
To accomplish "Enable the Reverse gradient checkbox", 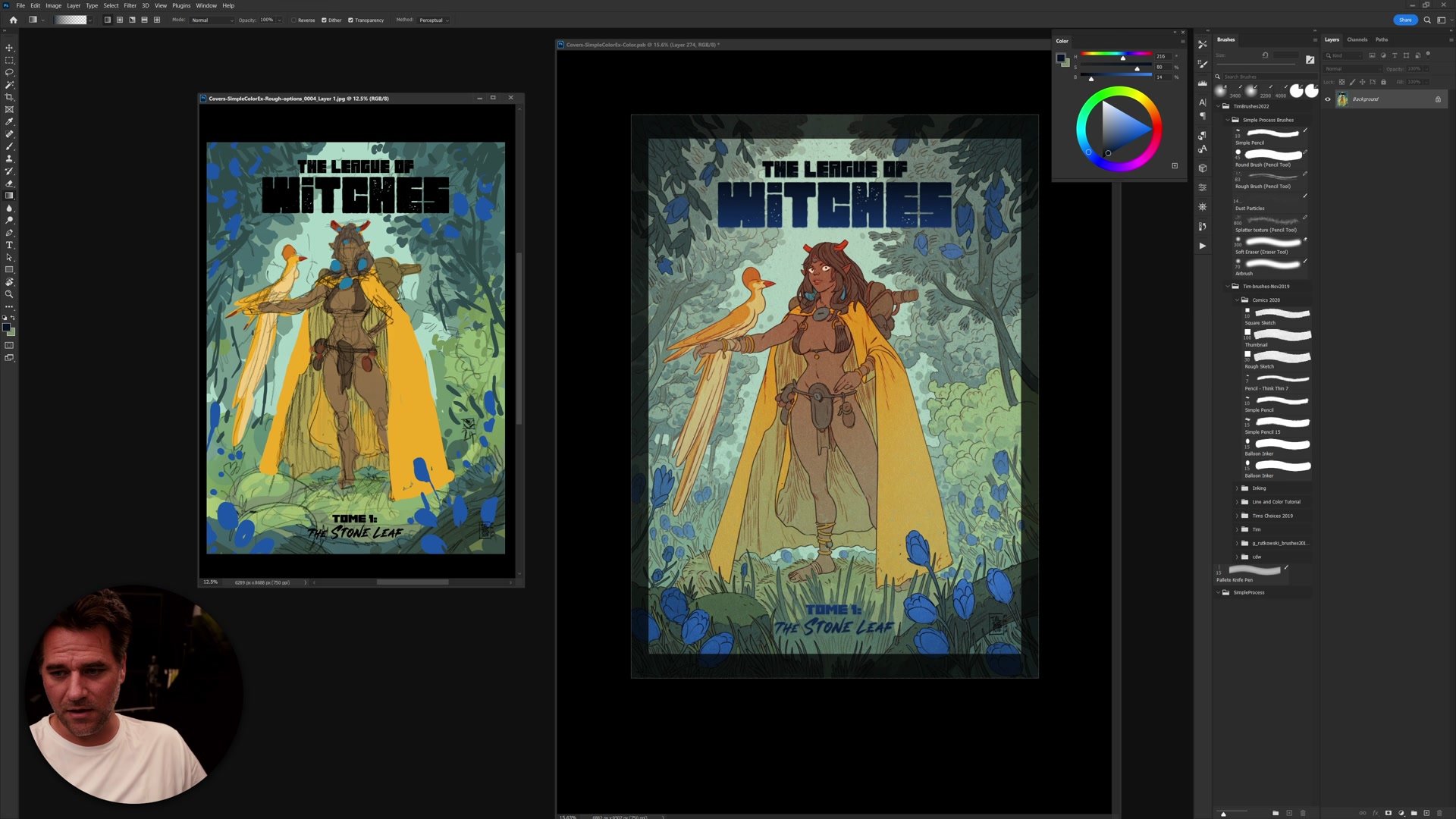I will [293, 20].
